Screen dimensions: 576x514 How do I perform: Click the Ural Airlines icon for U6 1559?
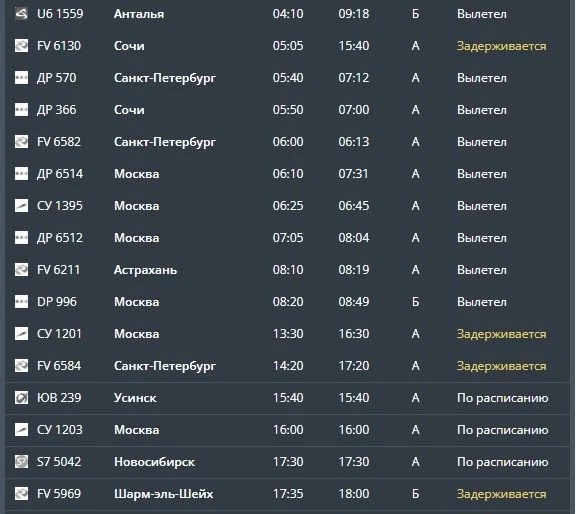pos(21,14)
